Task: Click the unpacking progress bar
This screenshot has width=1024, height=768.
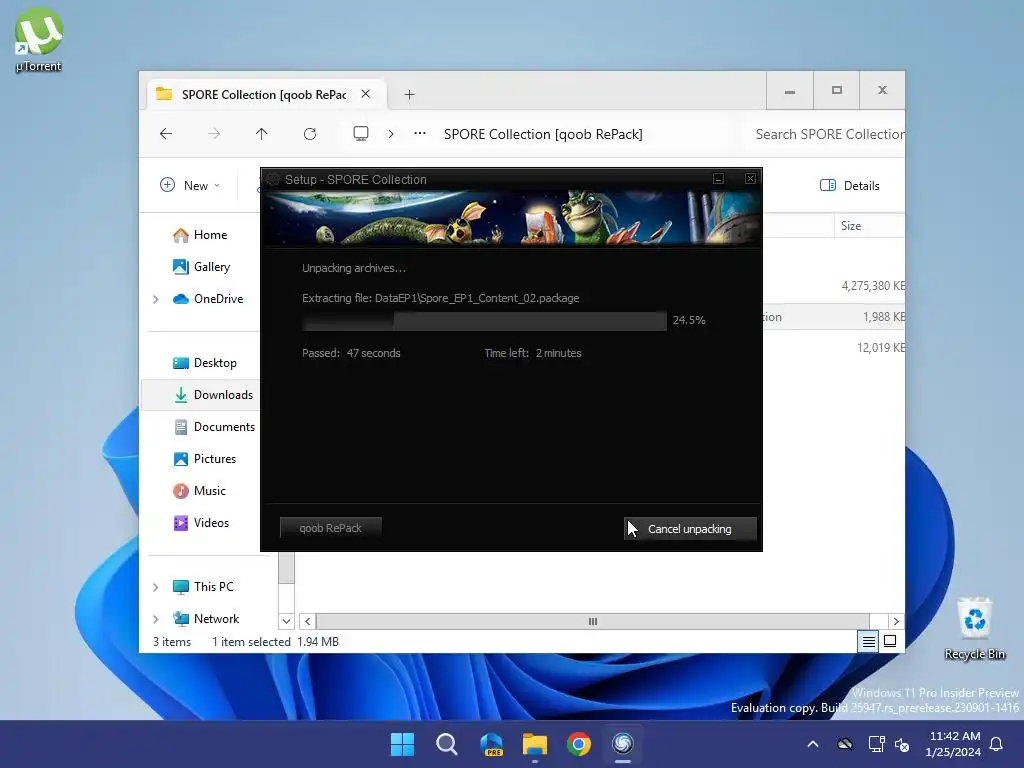Action: click(x=484, y=320)
